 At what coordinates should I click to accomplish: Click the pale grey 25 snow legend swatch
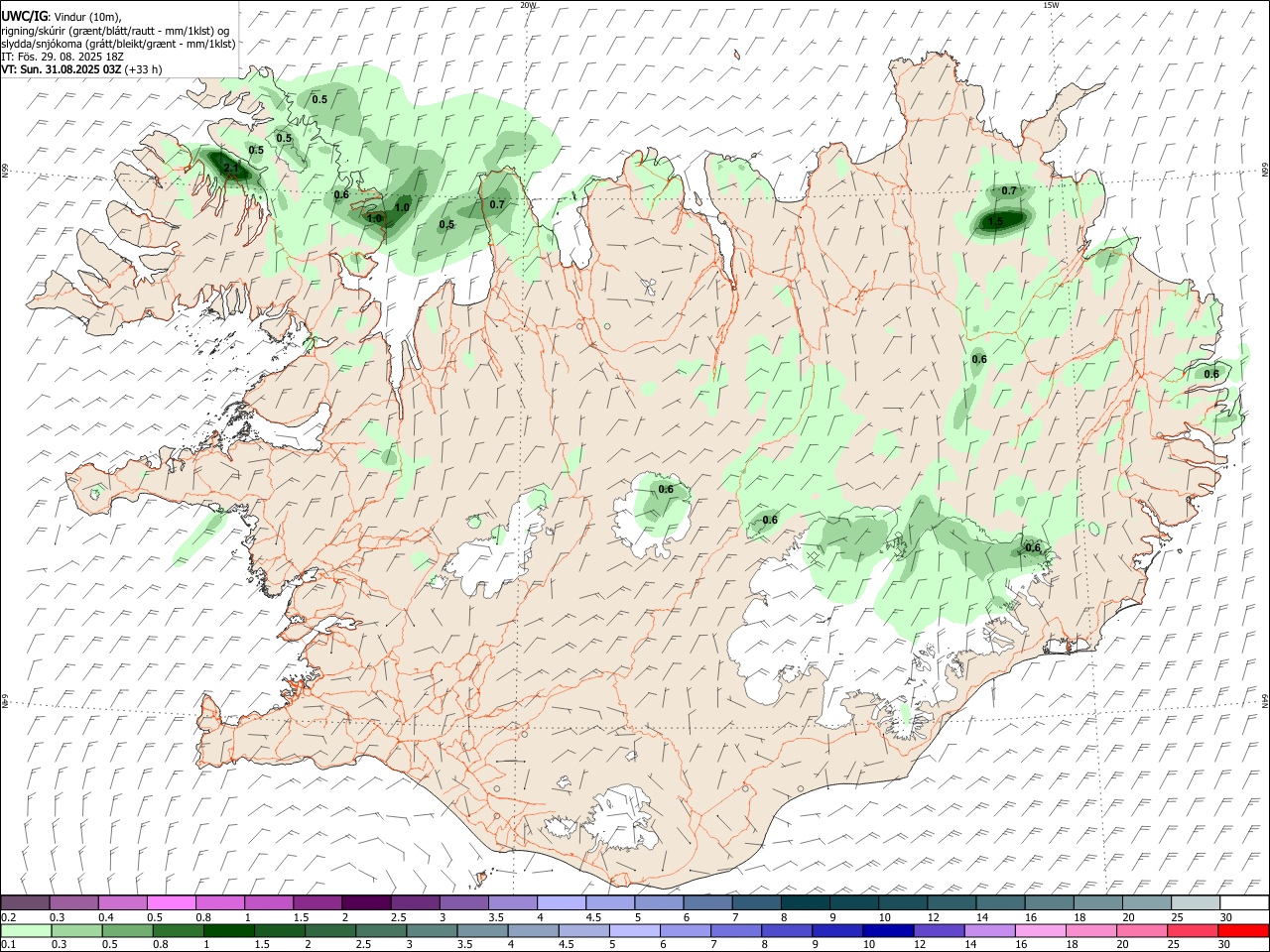[1195, 902]
